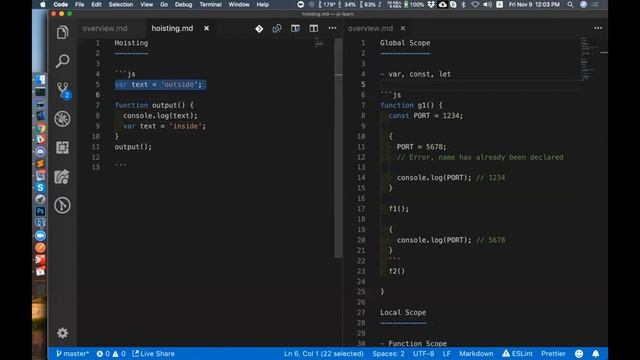Click the Hoisting heading text
The width and height of the screenshot is (640, 360).
(x=131, y=43)
